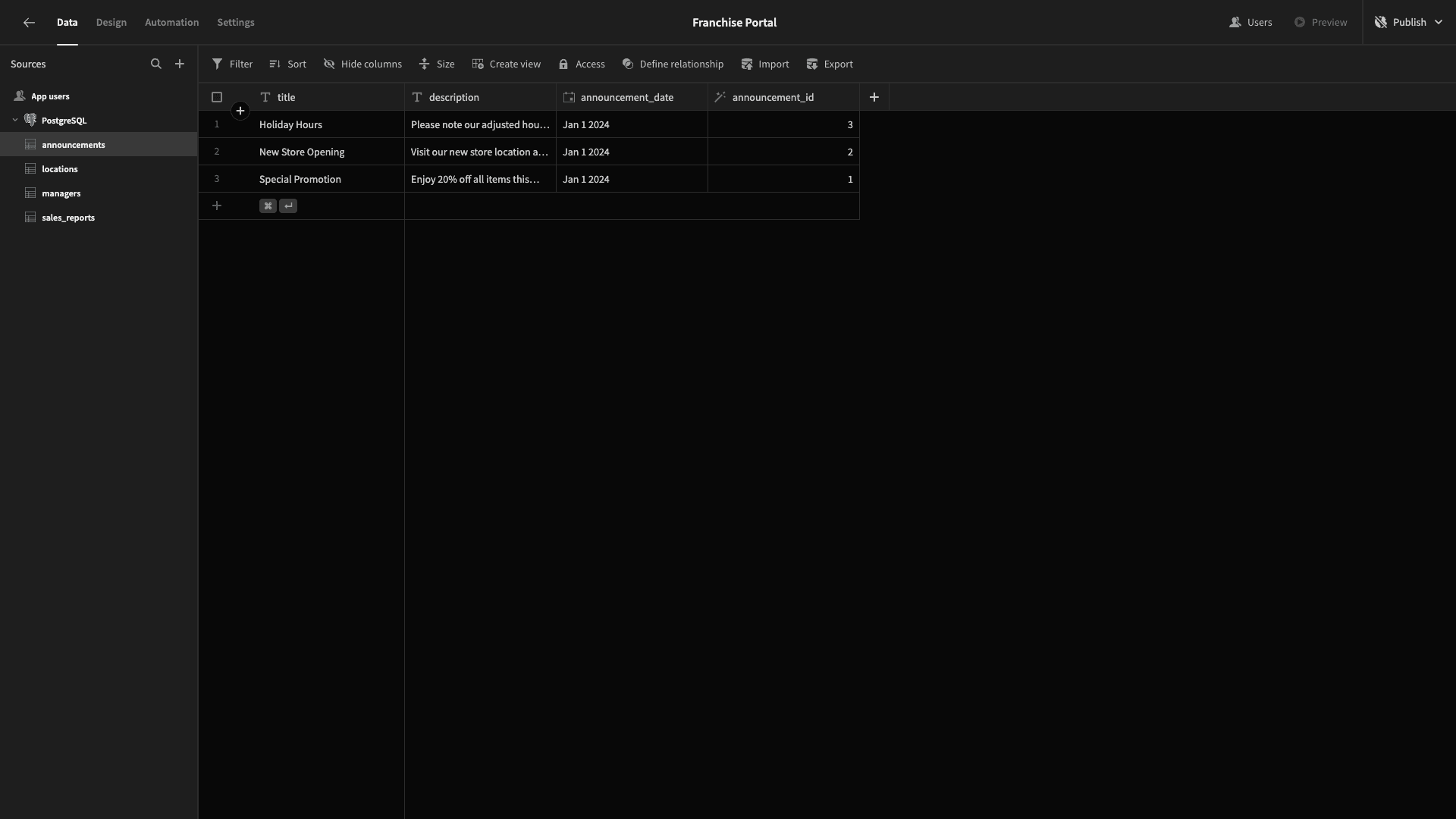
Task: Select the 'Holiday Hours' title cell
Action: pos(328,124)
